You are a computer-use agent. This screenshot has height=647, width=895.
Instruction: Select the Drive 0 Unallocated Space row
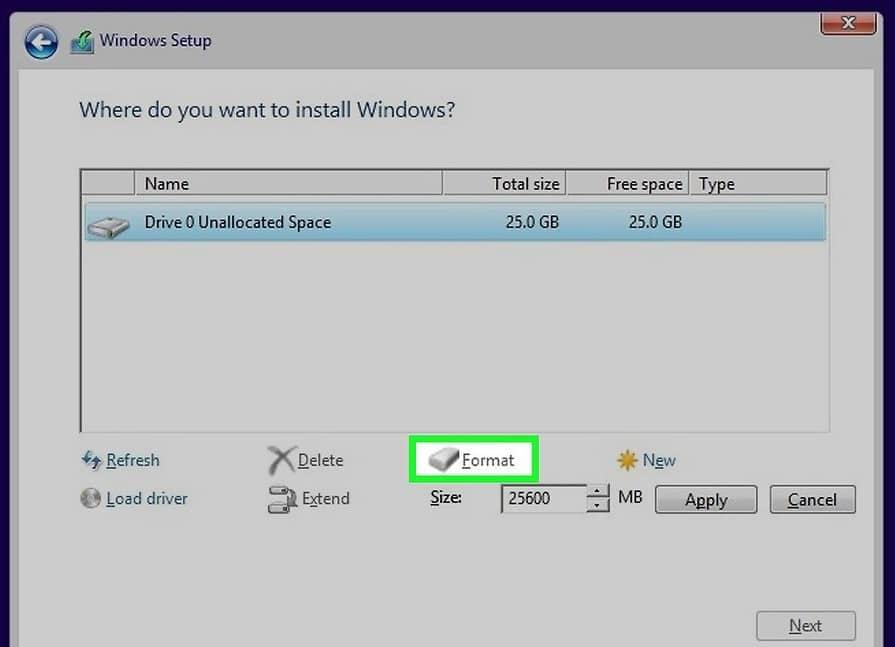pos(455,222)
